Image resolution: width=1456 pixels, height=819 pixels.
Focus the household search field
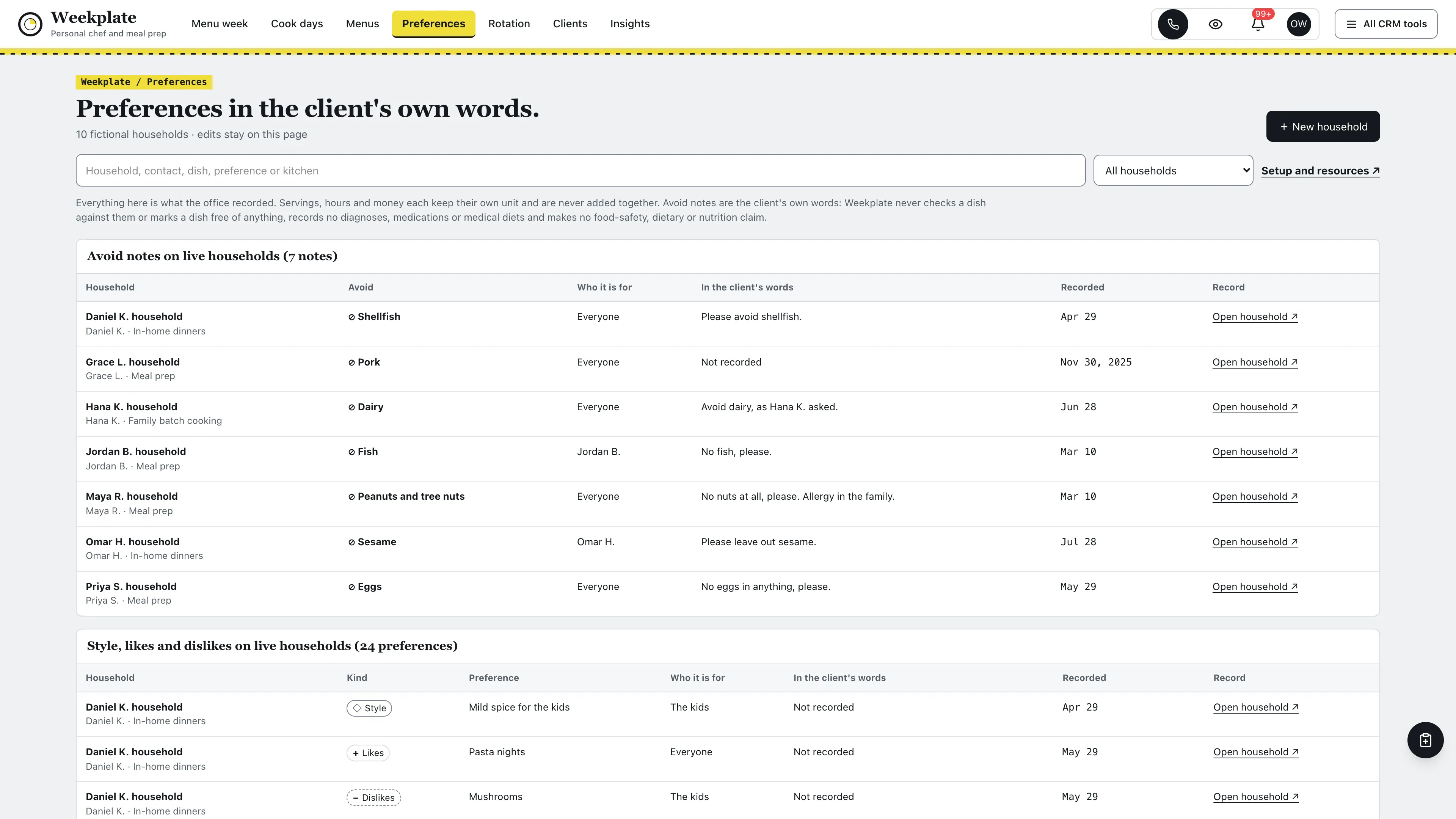[x=581, y=170]
